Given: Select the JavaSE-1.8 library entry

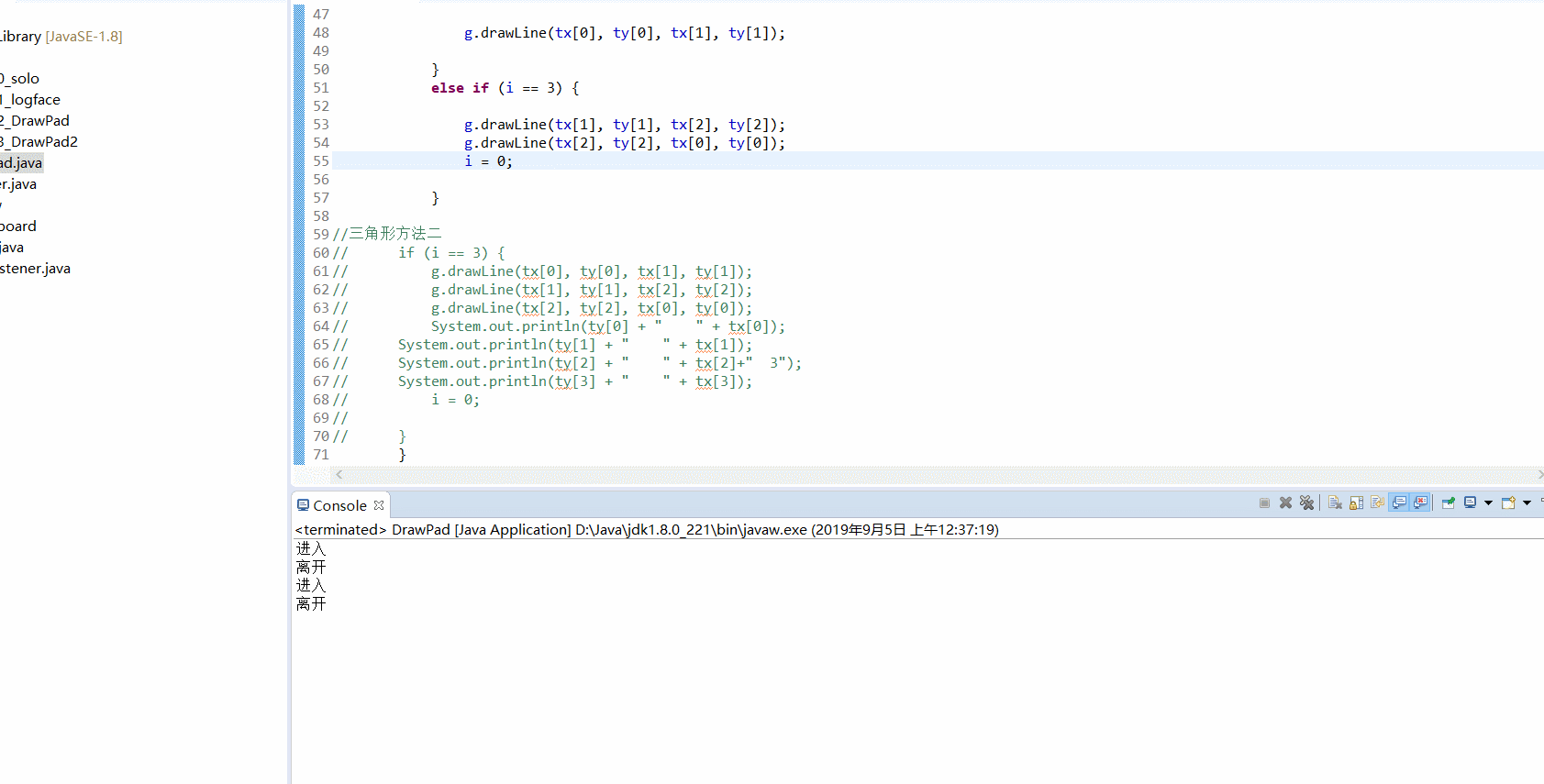Looking at the screenshot, I should (61, 37).
